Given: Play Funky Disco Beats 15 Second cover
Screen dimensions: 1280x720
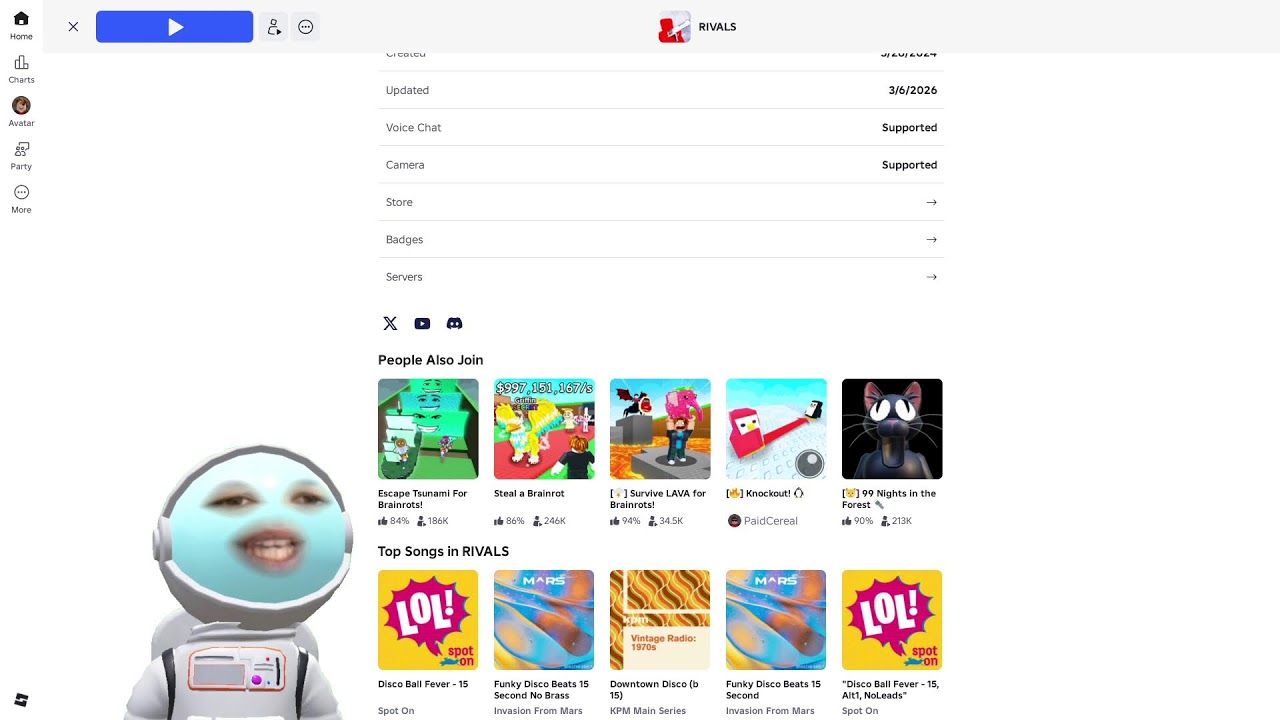Looking at the screenshot, I should (776, 620).
